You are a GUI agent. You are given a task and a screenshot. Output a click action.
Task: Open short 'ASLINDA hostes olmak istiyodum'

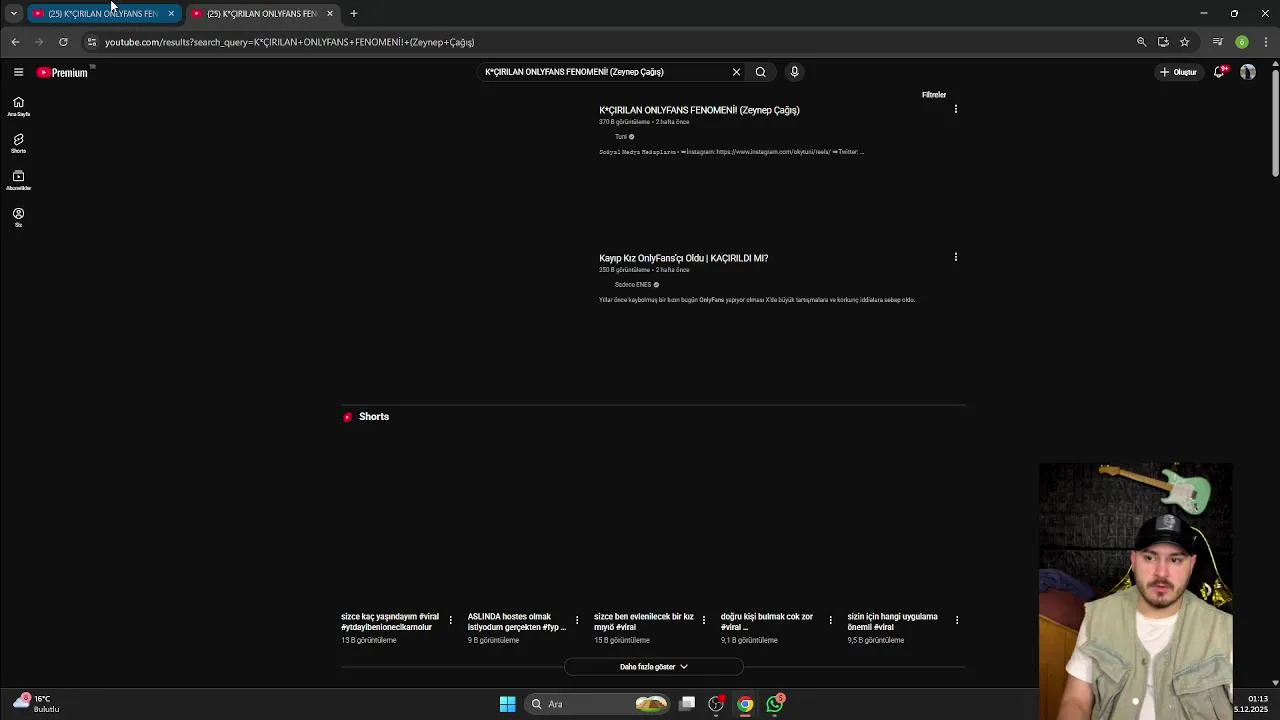(516, 622)
